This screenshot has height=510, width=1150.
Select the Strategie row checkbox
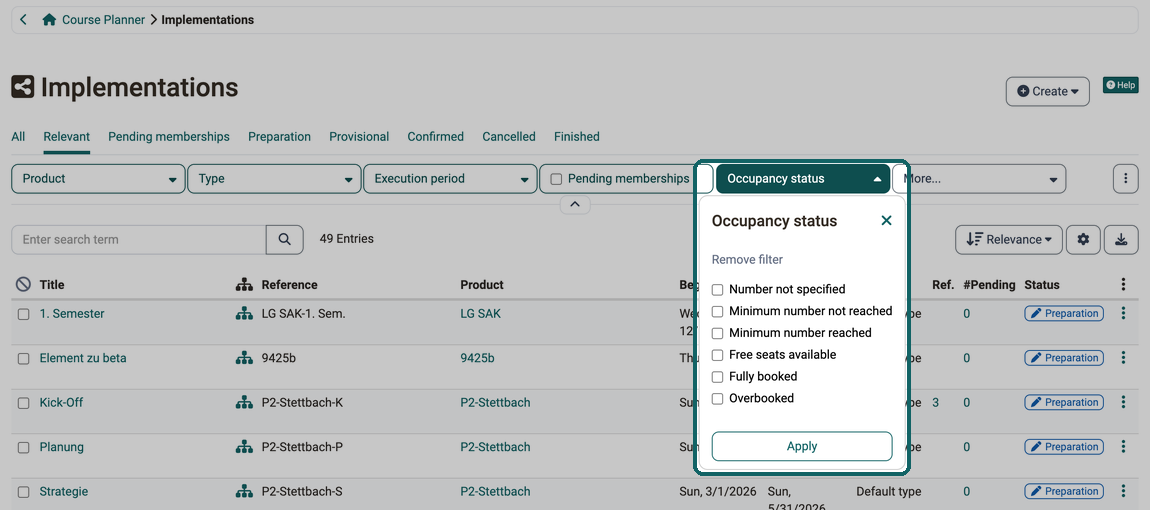pyautogui.click(x=23, y=492)
